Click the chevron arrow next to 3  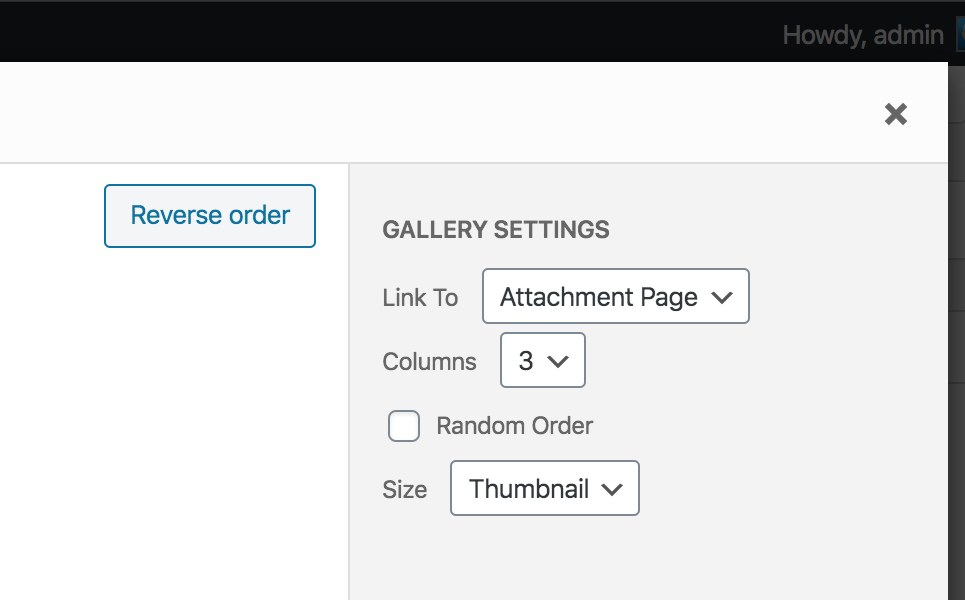558,361
